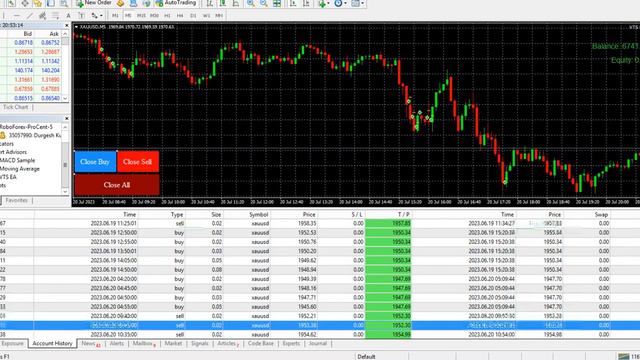
Task: Switch chart to M5 timeframe
Action: coord(128,16)
